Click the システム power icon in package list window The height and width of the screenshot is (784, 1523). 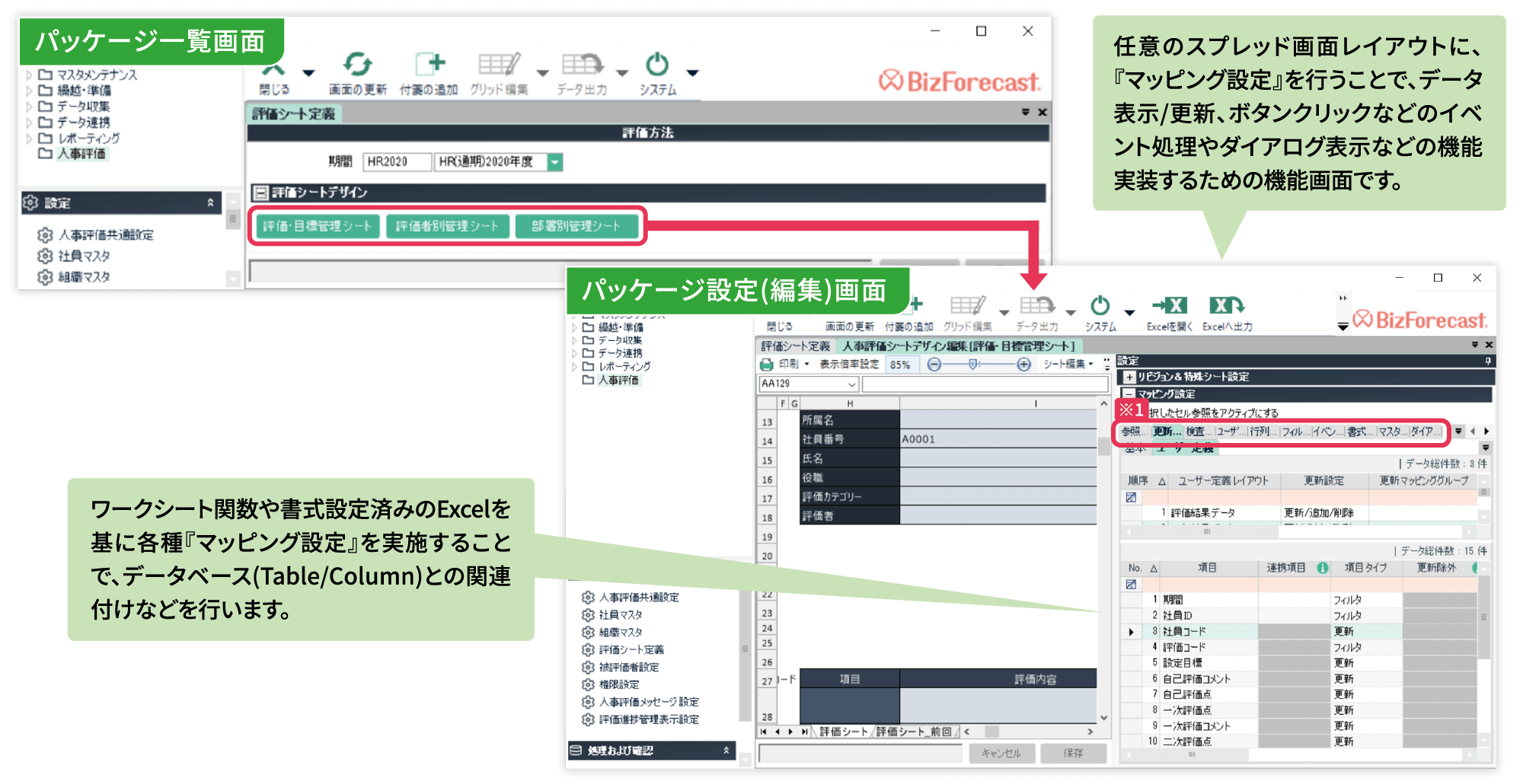click(656, 64)
